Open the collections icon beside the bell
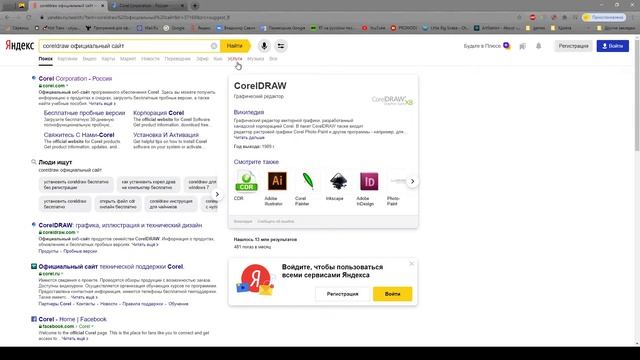The width and height of the screenshot is (640, 360). pos(522,46)
